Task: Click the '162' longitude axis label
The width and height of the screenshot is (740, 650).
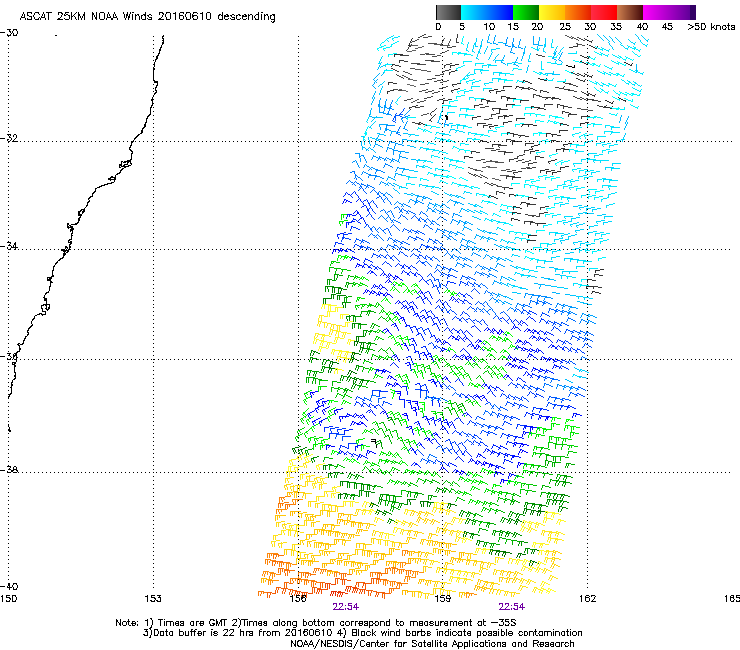Action: [588, 599]
